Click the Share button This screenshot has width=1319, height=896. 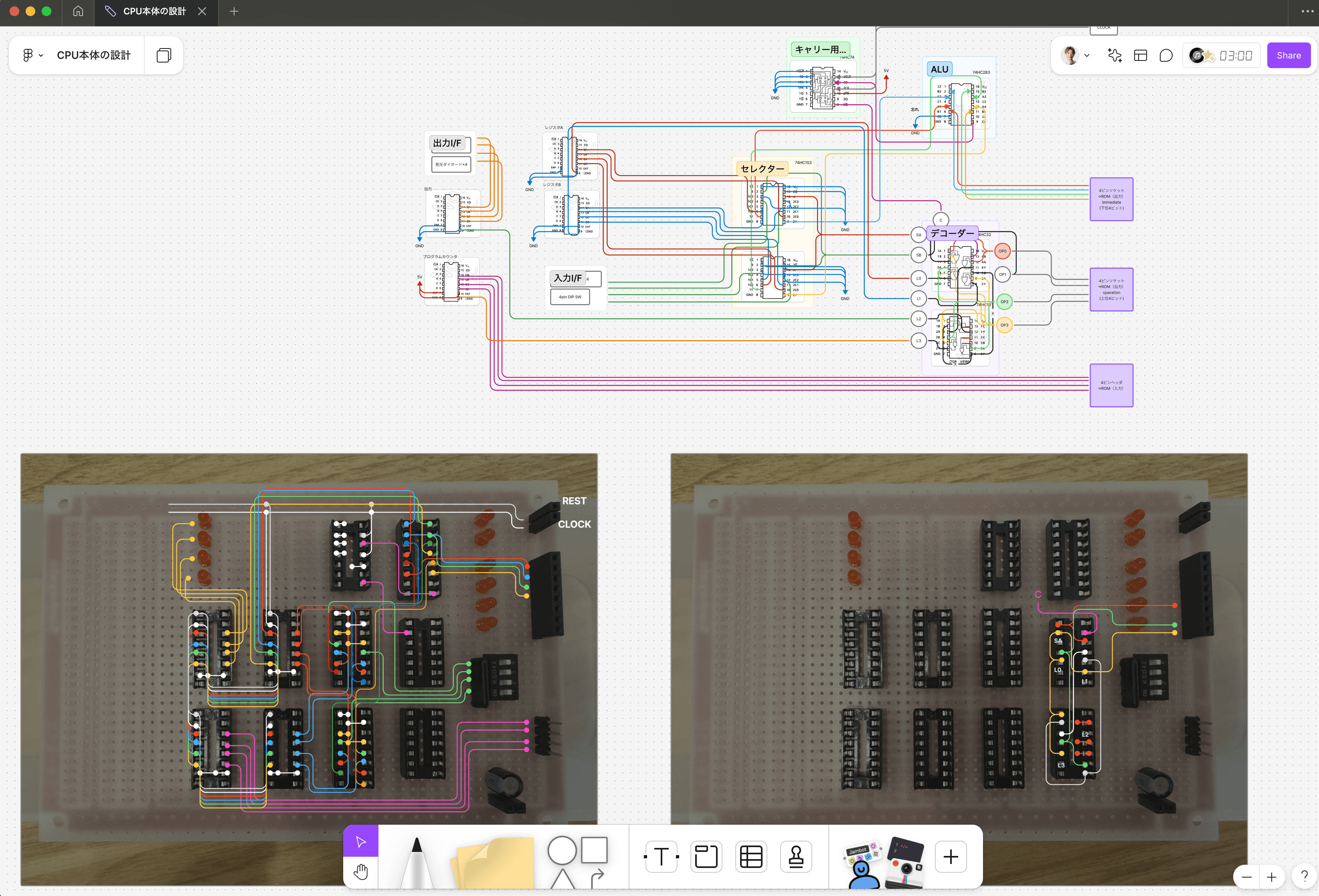1289,55
